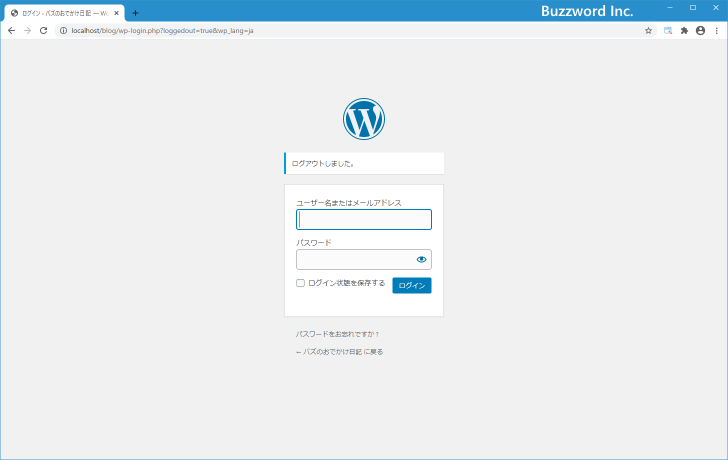Select the ログイン browser tab
Screen dimensions: 728x460
(60, 13)
